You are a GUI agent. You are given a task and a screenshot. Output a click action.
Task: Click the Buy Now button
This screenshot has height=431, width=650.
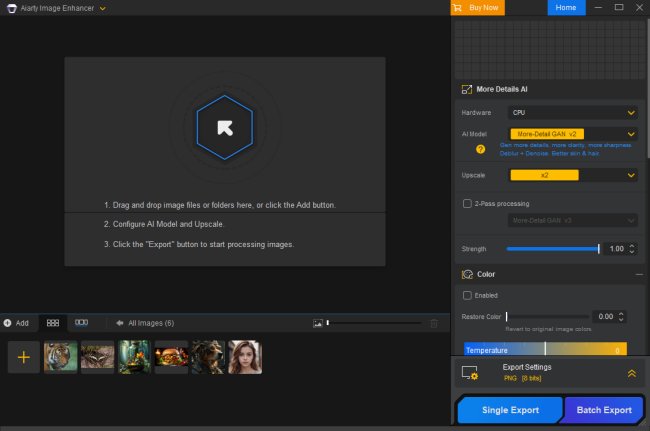pyautogui.click(x=477, y=8)
